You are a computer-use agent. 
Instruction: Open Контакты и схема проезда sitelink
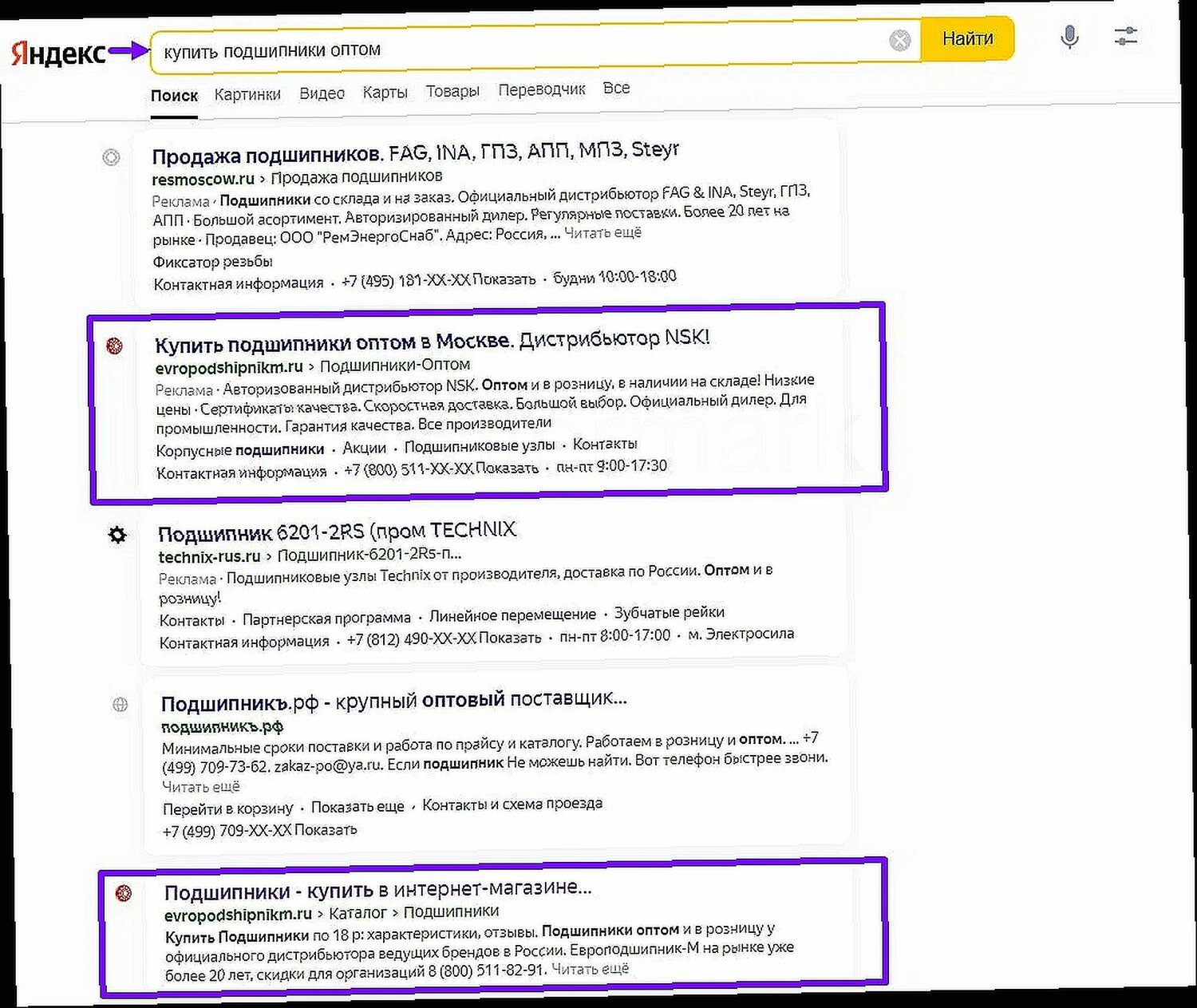[x=512, y=804]
